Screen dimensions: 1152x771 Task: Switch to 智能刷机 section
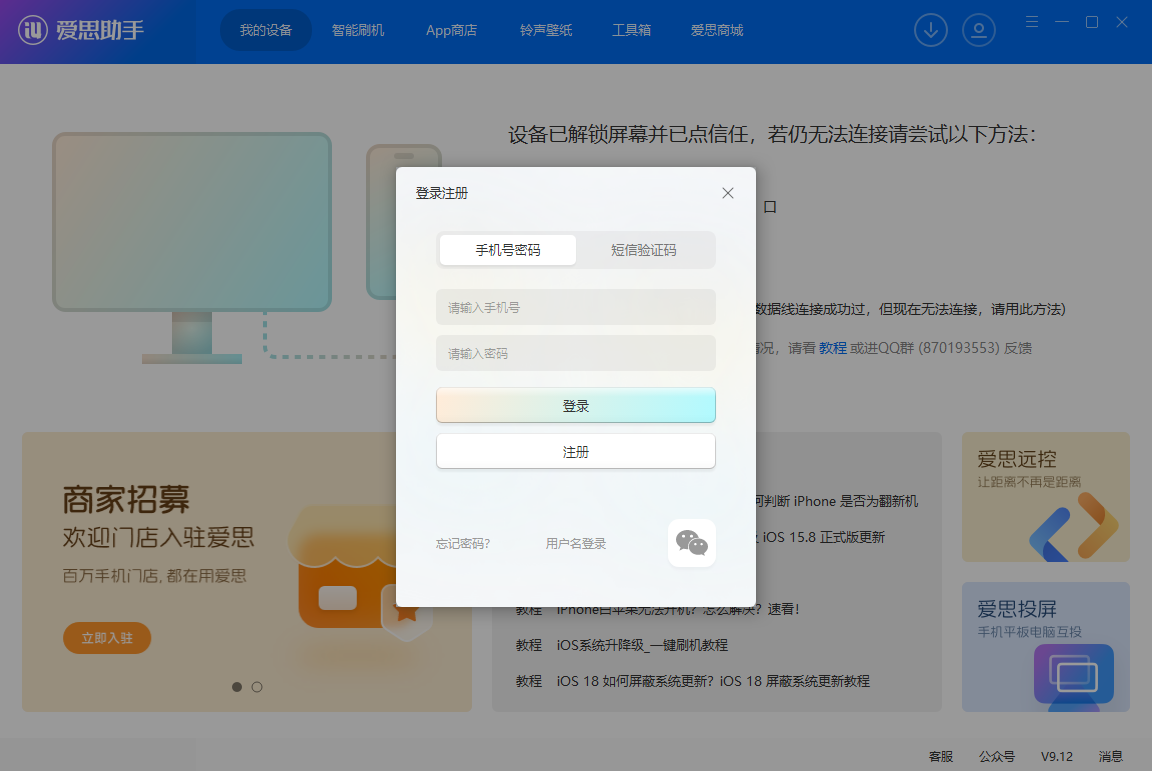pyautogui.click(x=358, y=30)
